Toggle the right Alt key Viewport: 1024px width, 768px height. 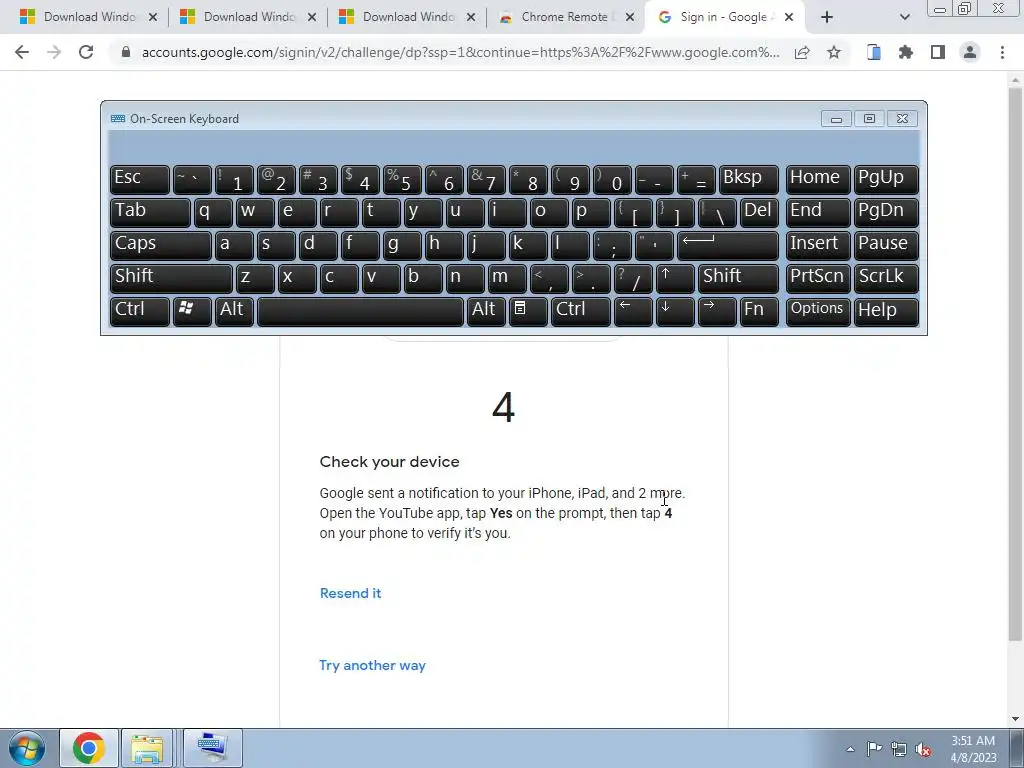487,310
